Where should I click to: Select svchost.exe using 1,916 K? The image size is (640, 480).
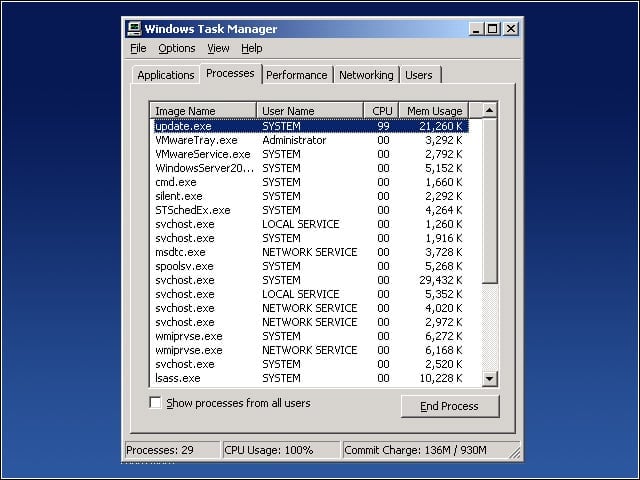pos(311,238)
